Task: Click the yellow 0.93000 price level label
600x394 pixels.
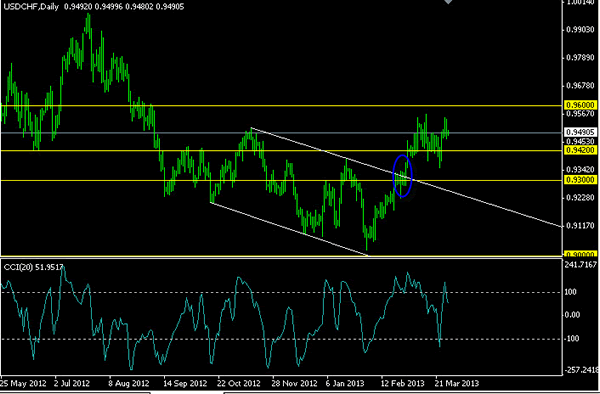Action: tap(580, 180)
